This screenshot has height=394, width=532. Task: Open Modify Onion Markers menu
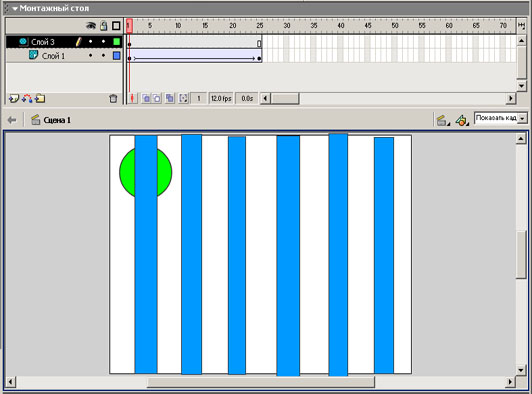pos(183,98)
